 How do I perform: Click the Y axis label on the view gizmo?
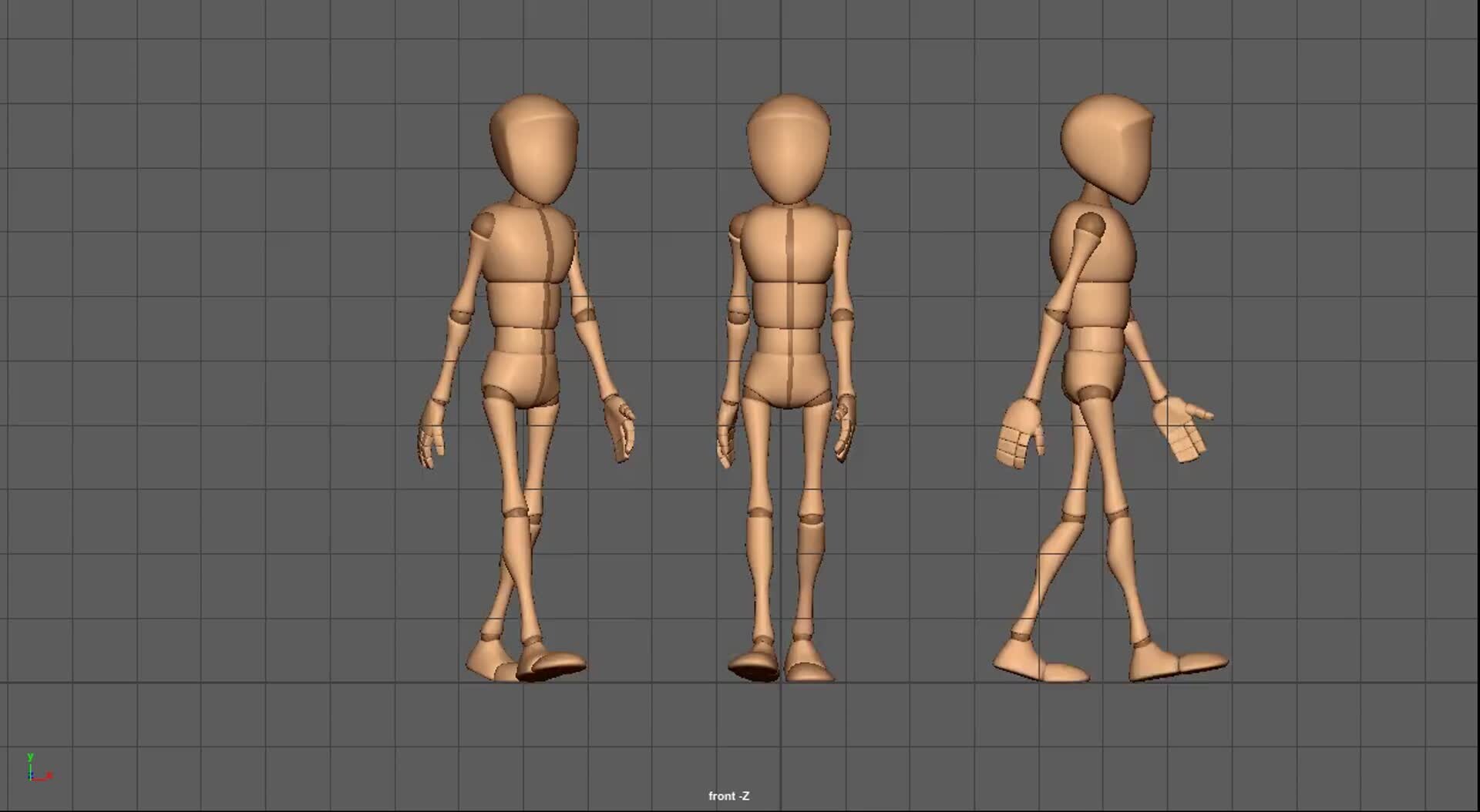tap(31, 757)
